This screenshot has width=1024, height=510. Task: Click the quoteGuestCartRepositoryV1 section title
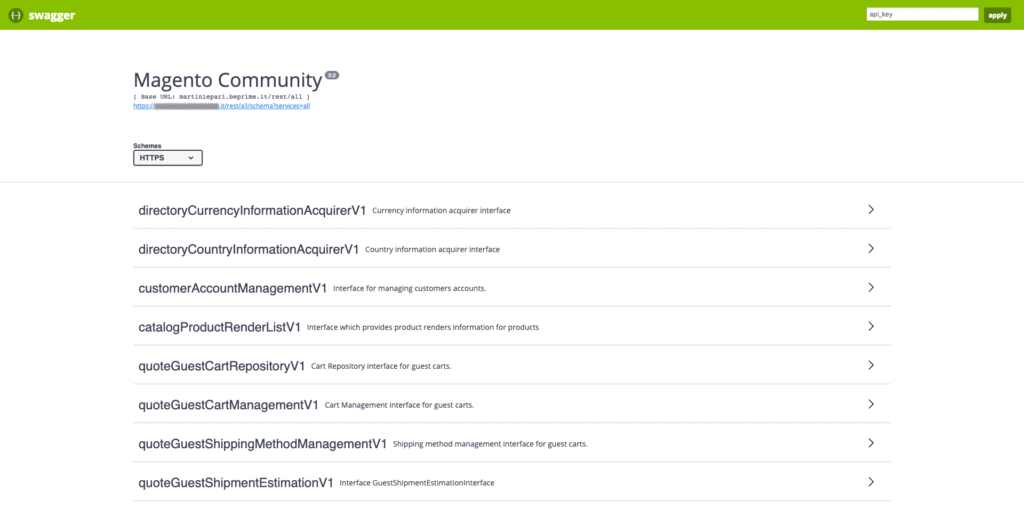click(x=222, y=366)
